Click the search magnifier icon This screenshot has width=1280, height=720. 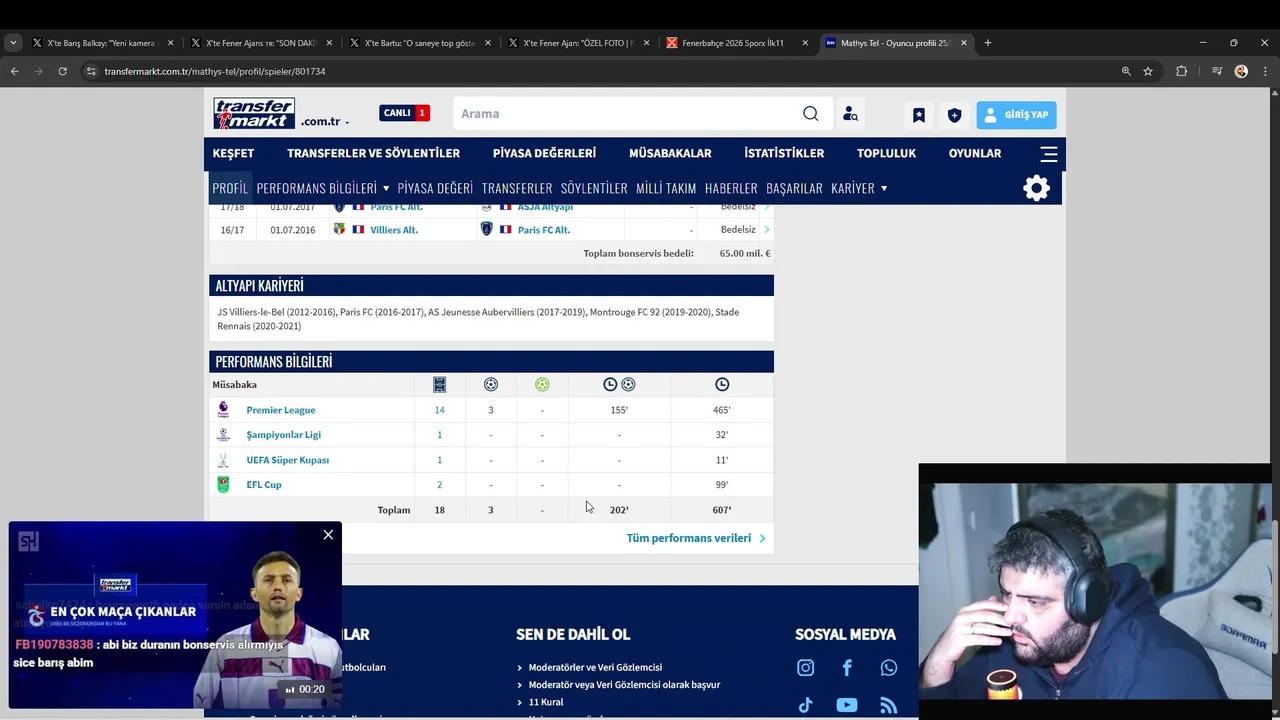coord(811,114)
